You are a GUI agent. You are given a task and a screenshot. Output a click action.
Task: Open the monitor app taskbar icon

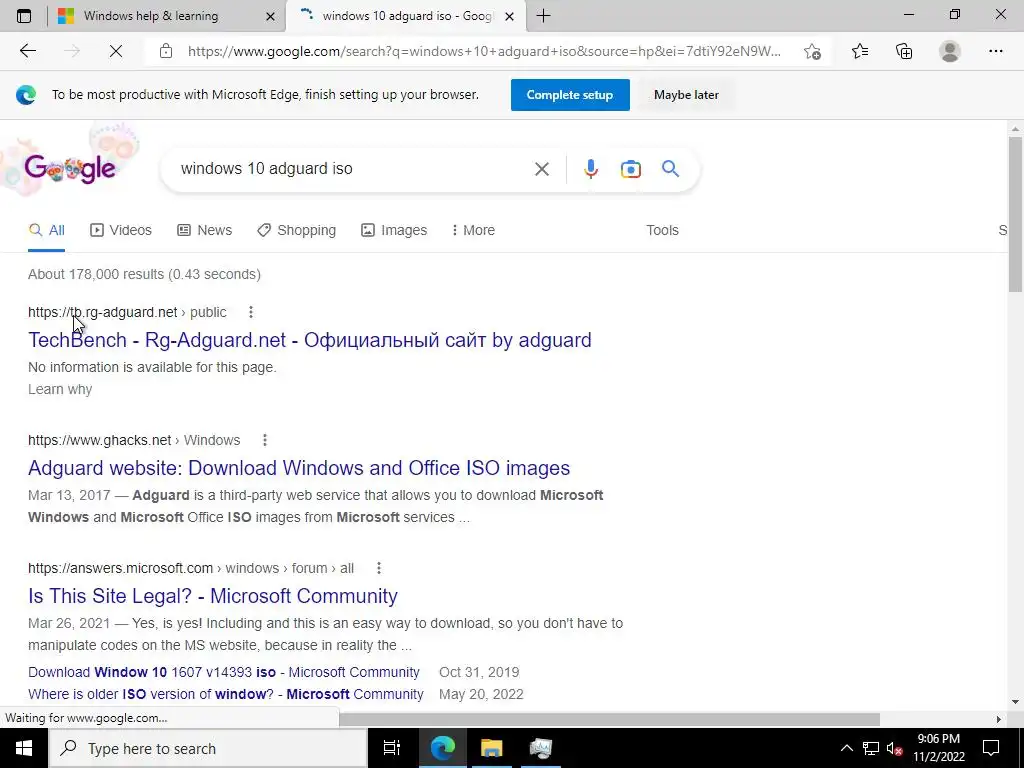[x=541, y=748]
